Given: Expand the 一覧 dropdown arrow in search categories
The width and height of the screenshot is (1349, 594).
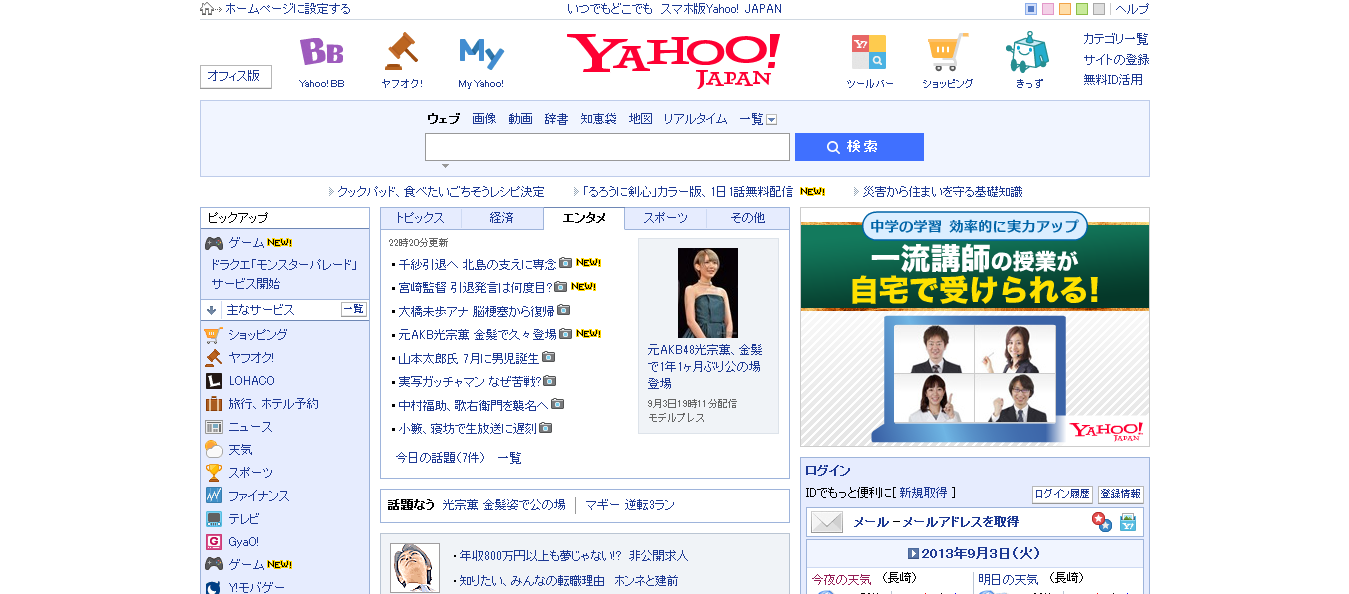Looking at the screenshot, I should click(771, 119).
